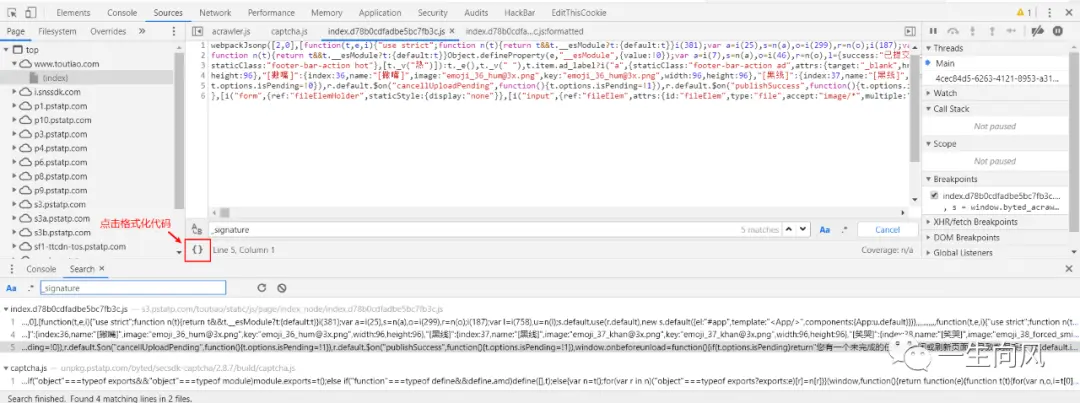Viewport: 1080px width, 403px height.
Task: Deactivate all breakpoints
Action: (x=1038, y=31)
